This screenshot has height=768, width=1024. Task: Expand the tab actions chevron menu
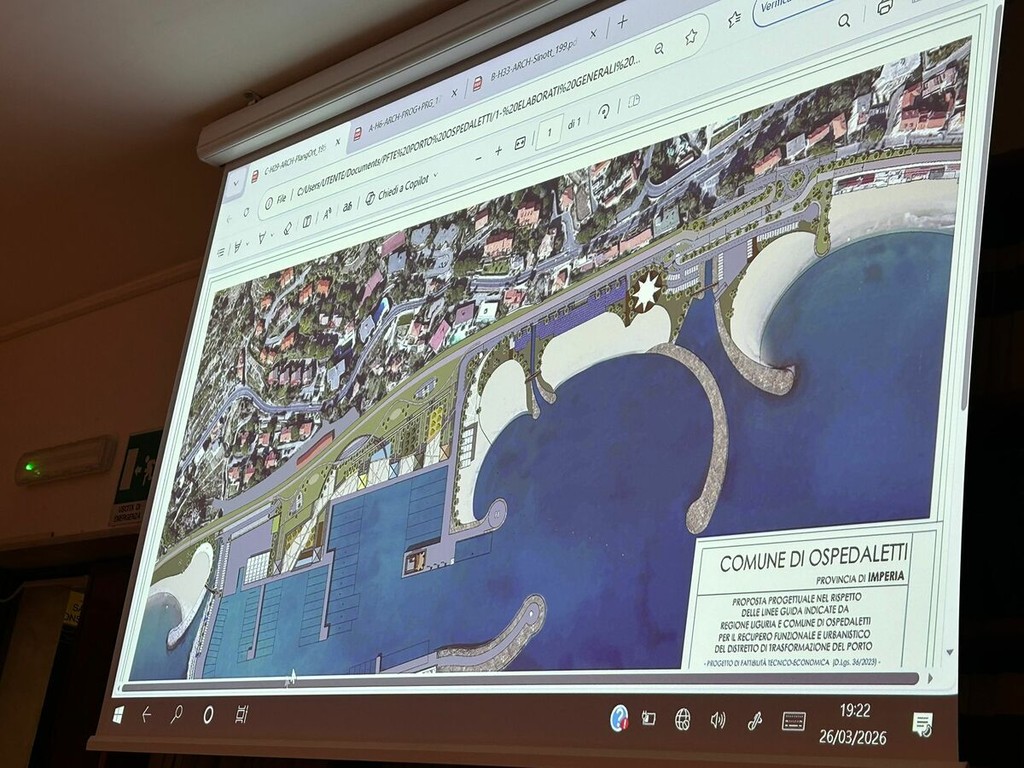click(236, 187)
